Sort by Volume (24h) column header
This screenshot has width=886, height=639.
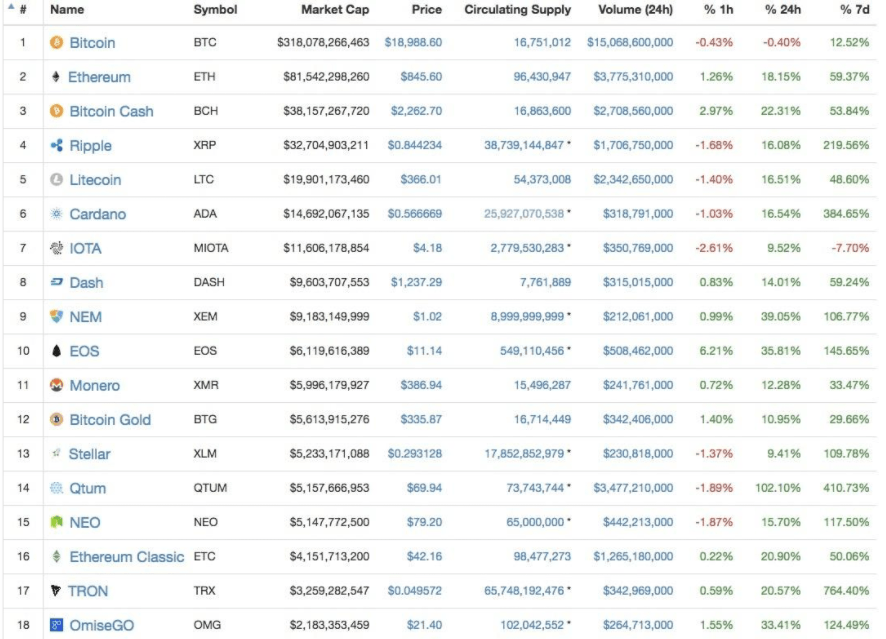tap(636, 10)
